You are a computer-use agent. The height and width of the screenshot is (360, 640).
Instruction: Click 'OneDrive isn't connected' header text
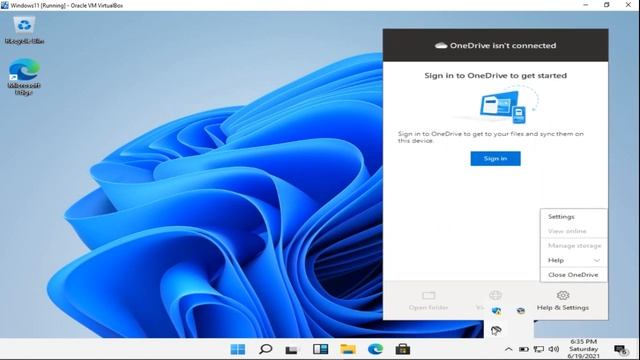pos(503,46)
